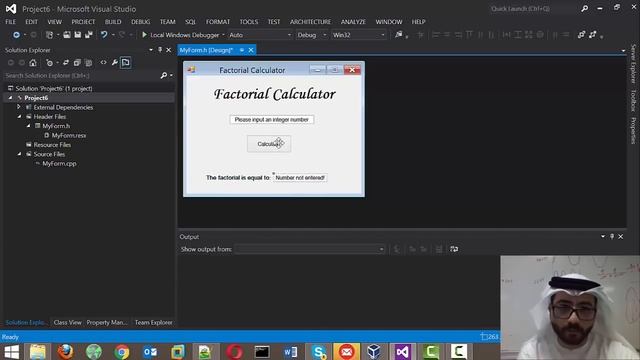The height and width of the screenshot is (360, 640).
Task: Pin the Output panel
Action: coord(612,236)
